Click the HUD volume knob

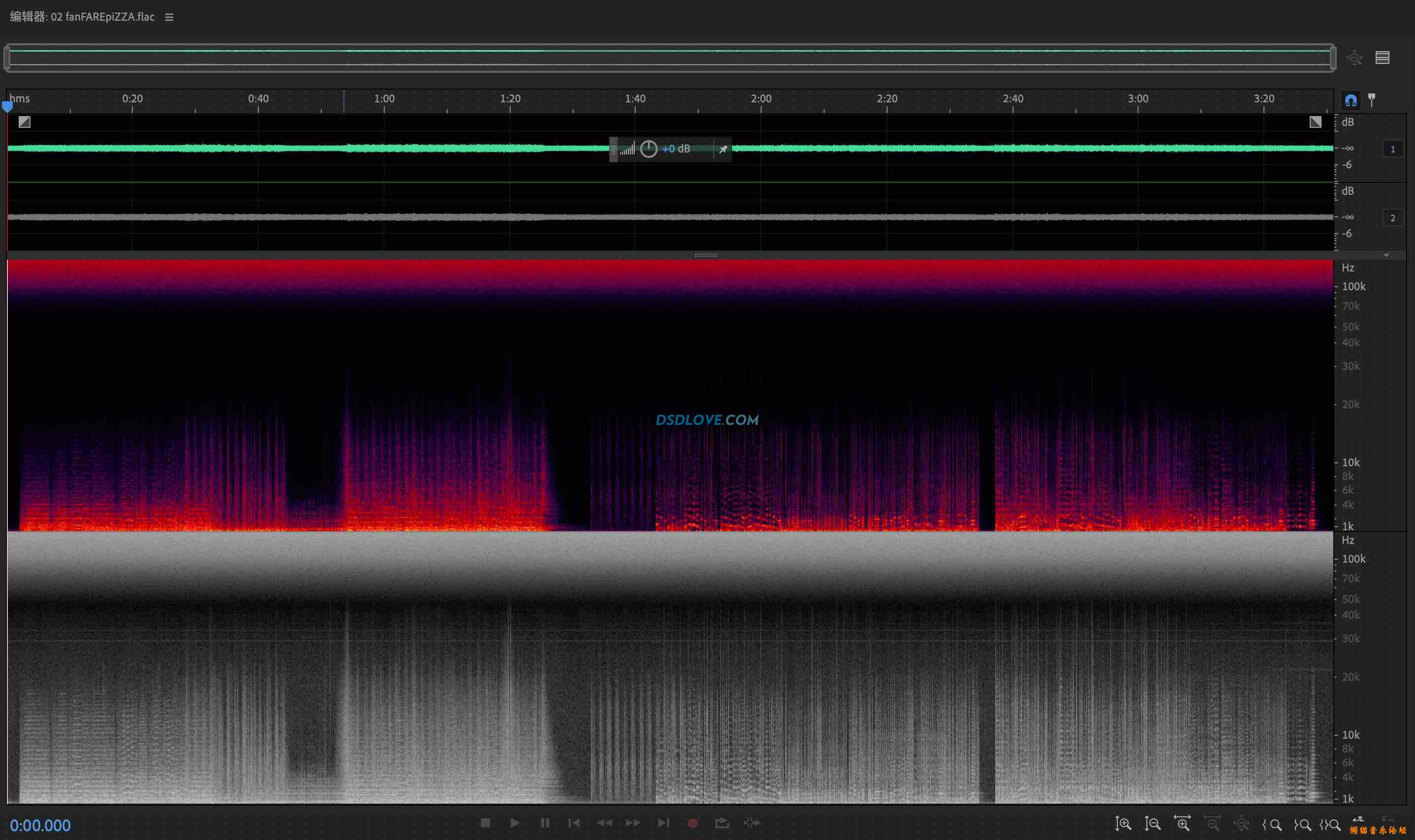[648, 150]
